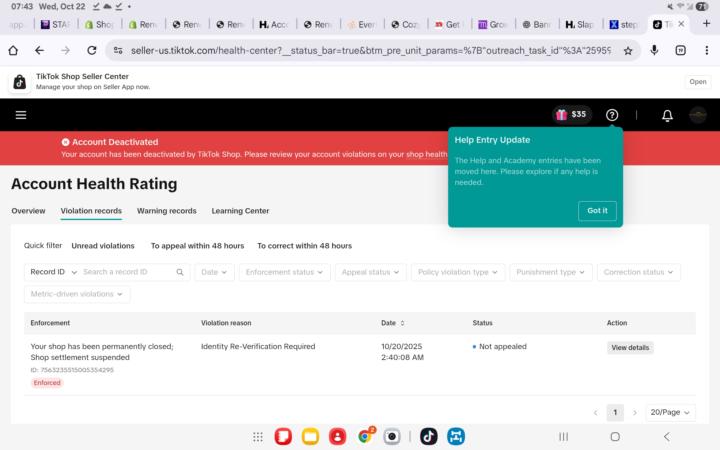Screen dimensions: 720x450
Task: Reload the page with browser refresh icon
Action: pyautogui.click(x=92, y=50)
